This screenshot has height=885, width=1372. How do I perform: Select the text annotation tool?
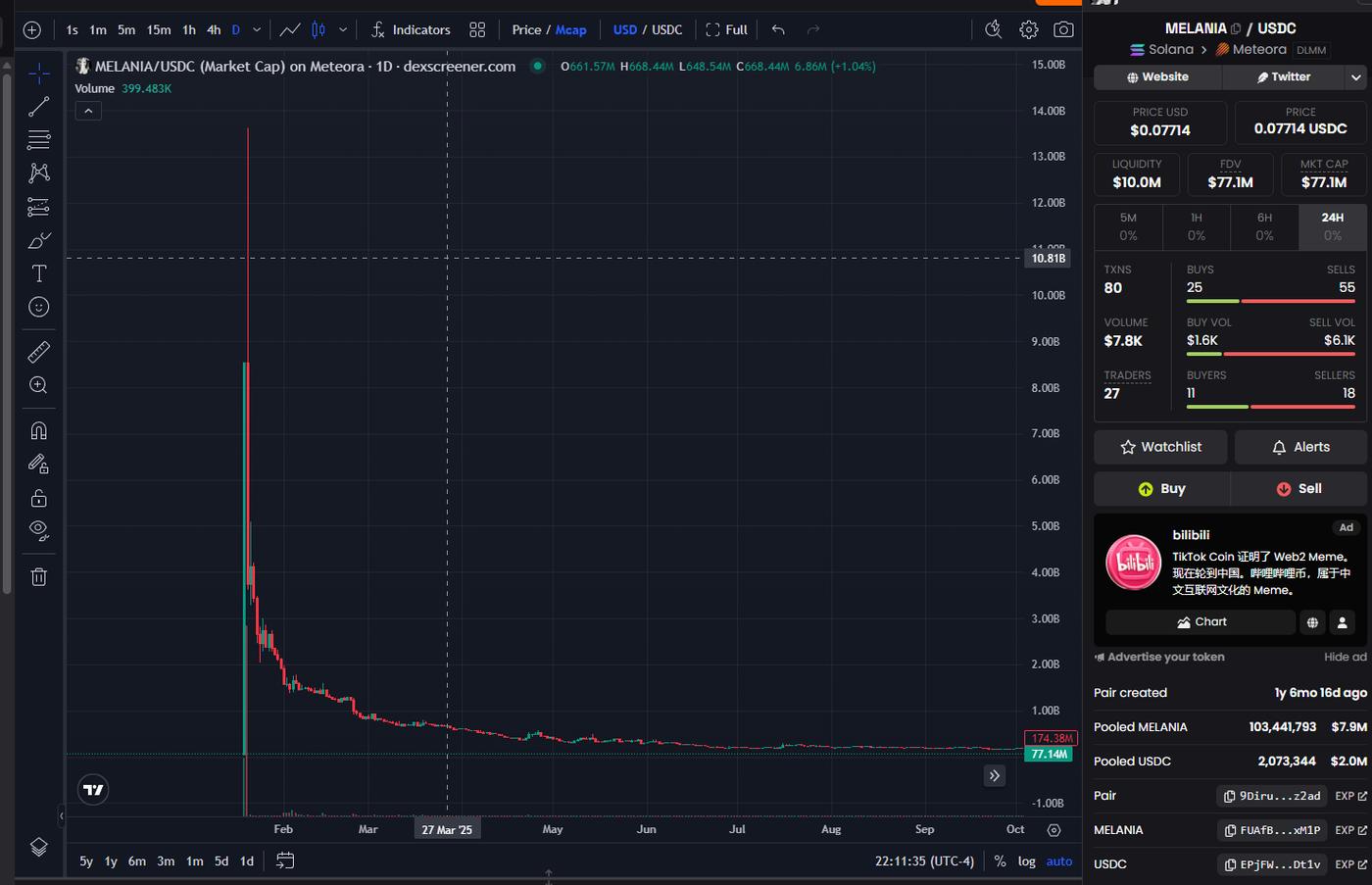click(x=38, y=273)
